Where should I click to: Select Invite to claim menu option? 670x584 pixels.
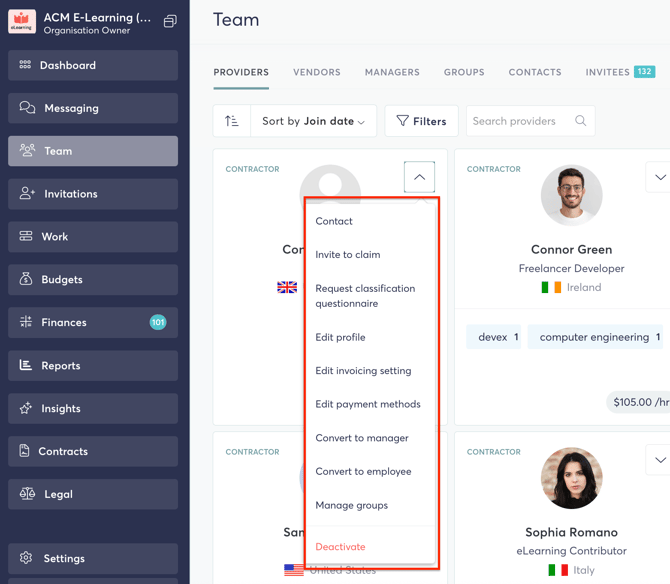pos(348,255)
